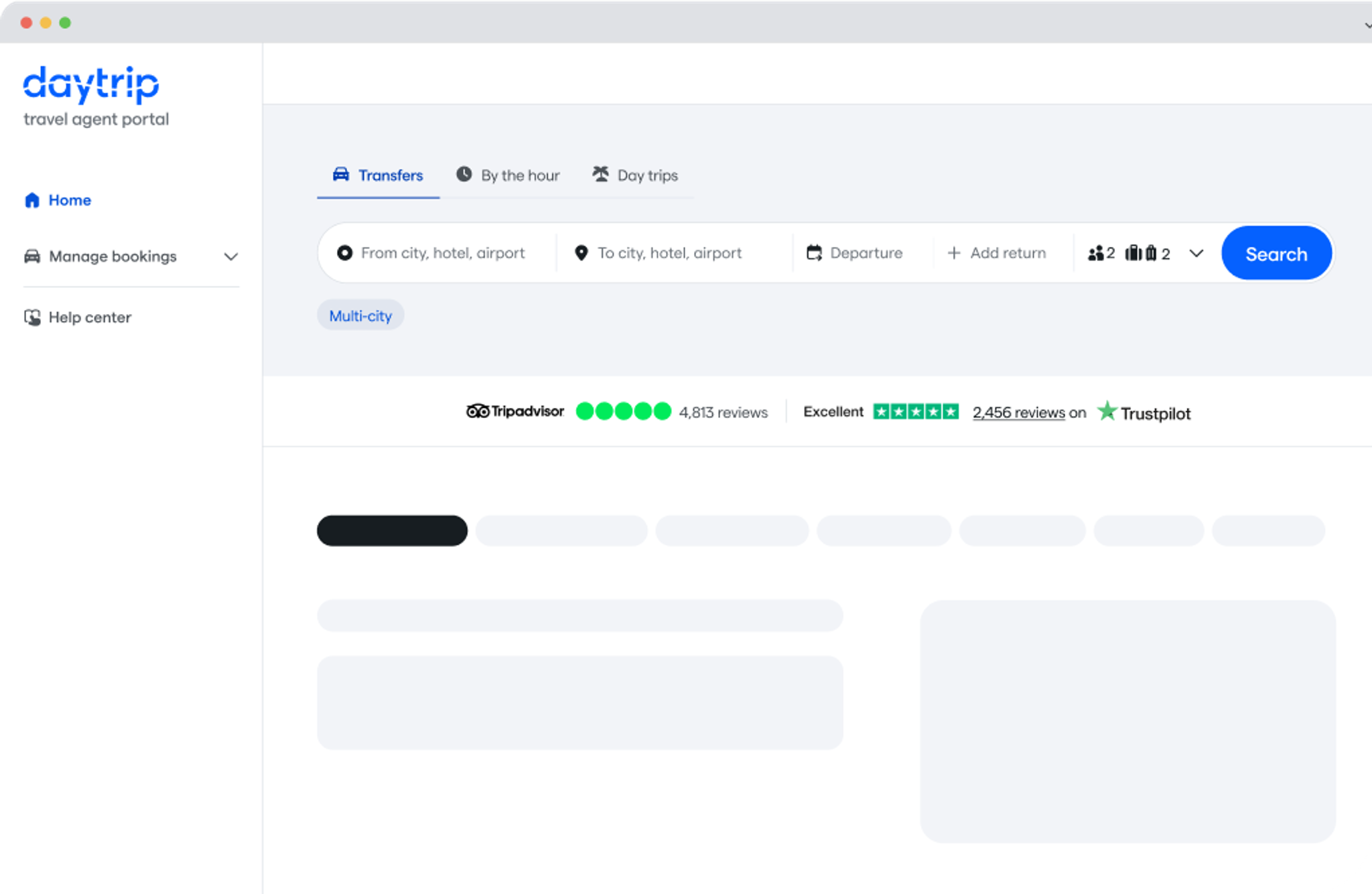1372x894 pixels.
Task: Click the clock icon for By the hour
Action: (464, 174)
